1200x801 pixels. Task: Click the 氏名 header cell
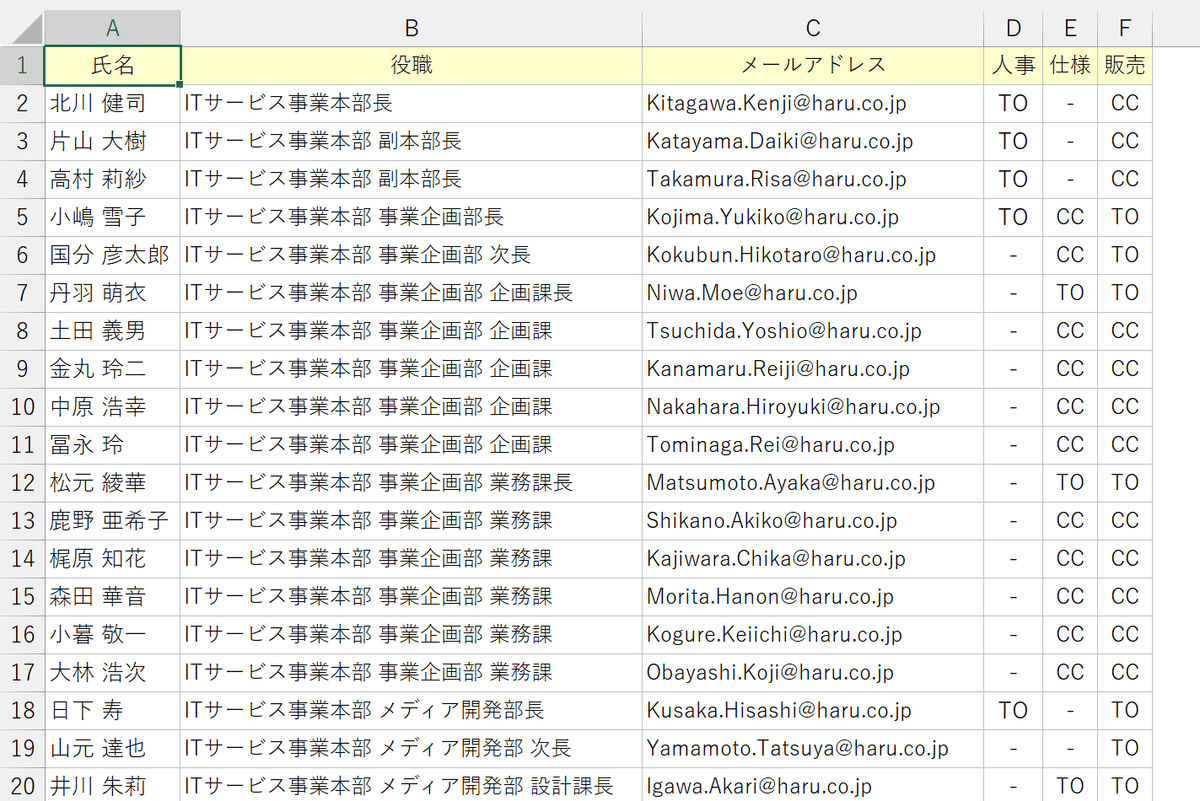click(113, 65)
